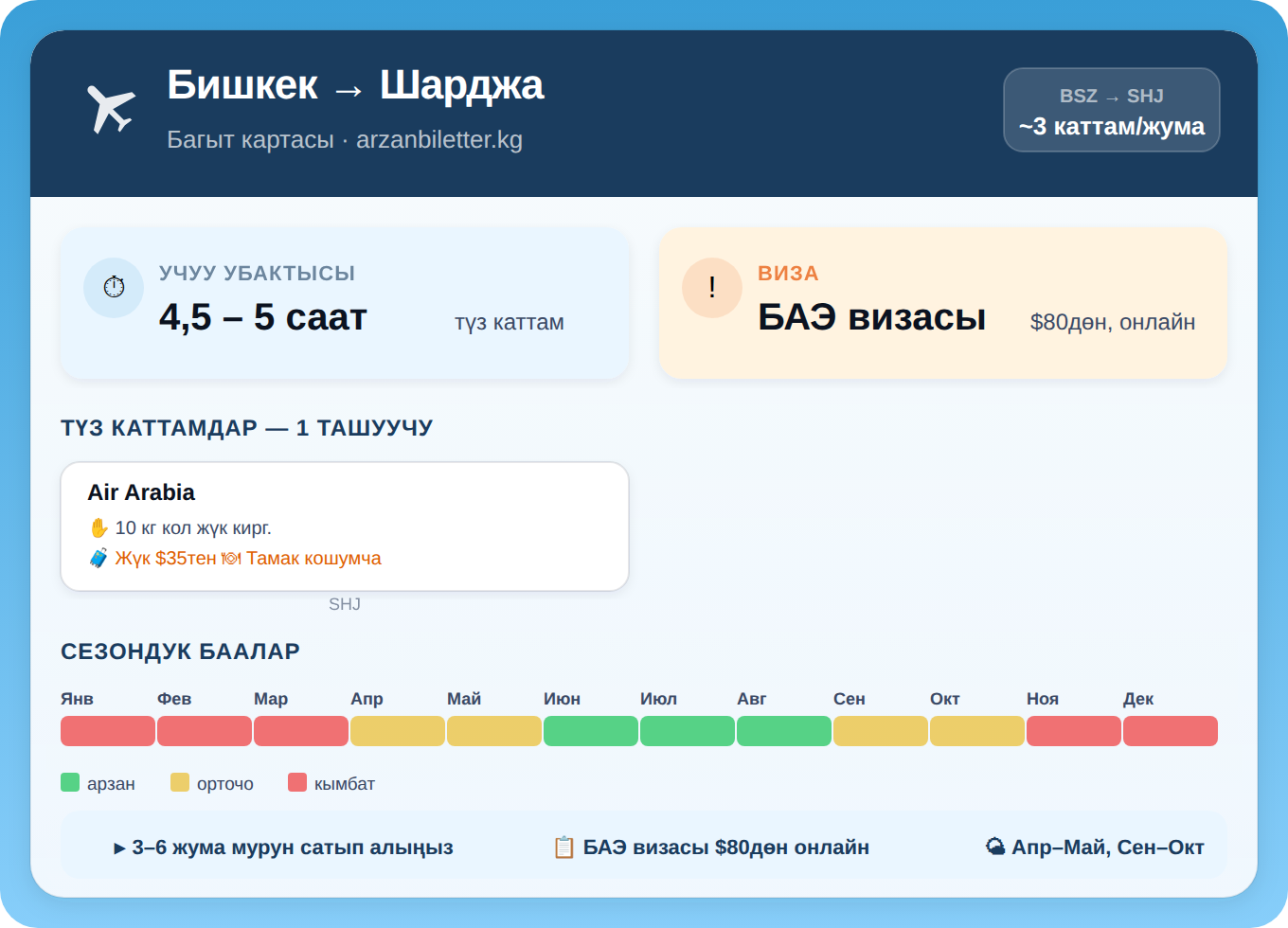Image resolution: width=1288 pixels, height=928 pixels.
Task: Toggle the орточо yellow legend marker
Action: pos(178,782)
